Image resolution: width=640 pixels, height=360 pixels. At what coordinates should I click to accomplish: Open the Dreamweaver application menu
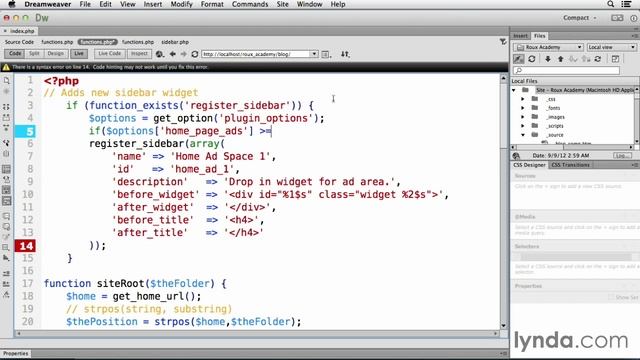[x=47, y=4]
